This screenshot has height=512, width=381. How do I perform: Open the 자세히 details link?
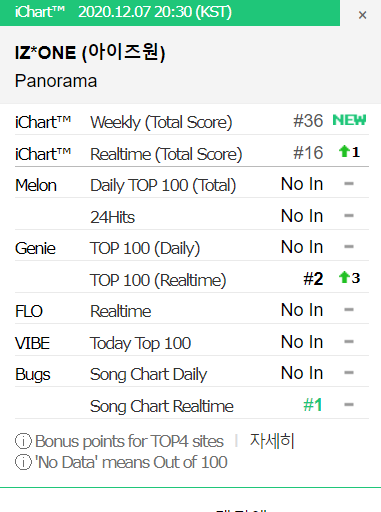coord(272,441)
